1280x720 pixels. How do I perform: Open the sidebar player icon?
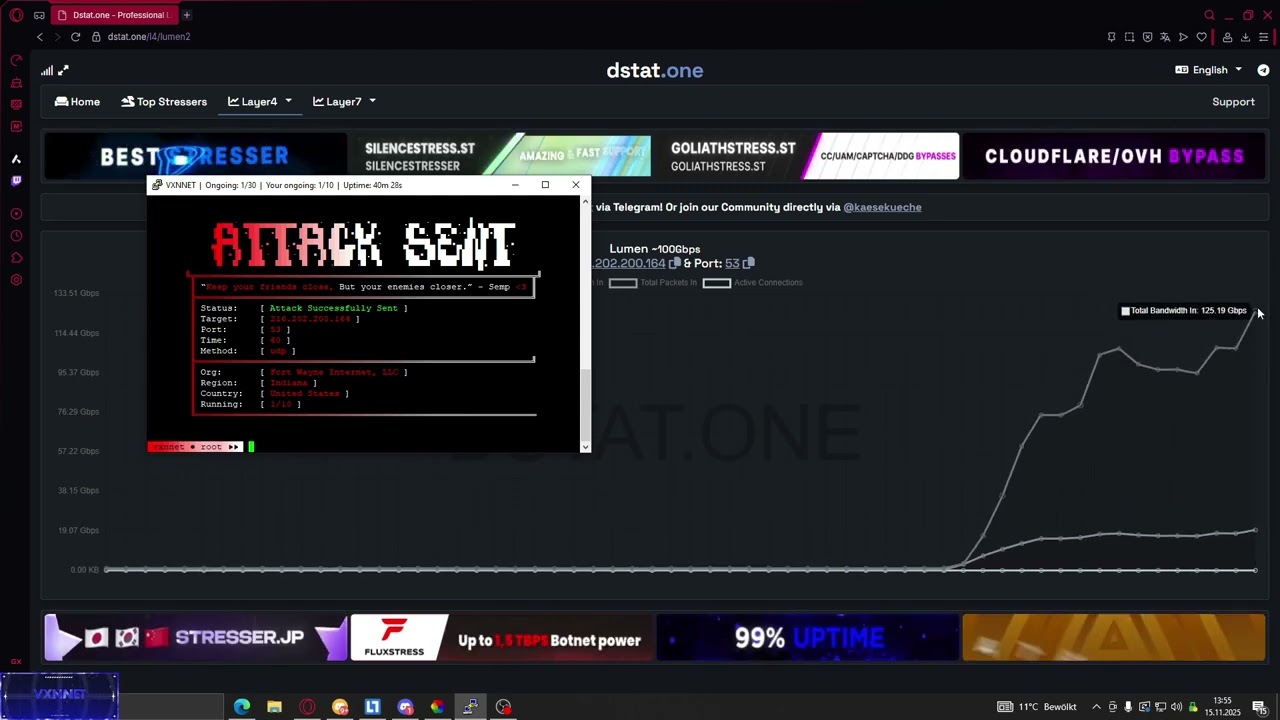16,214
